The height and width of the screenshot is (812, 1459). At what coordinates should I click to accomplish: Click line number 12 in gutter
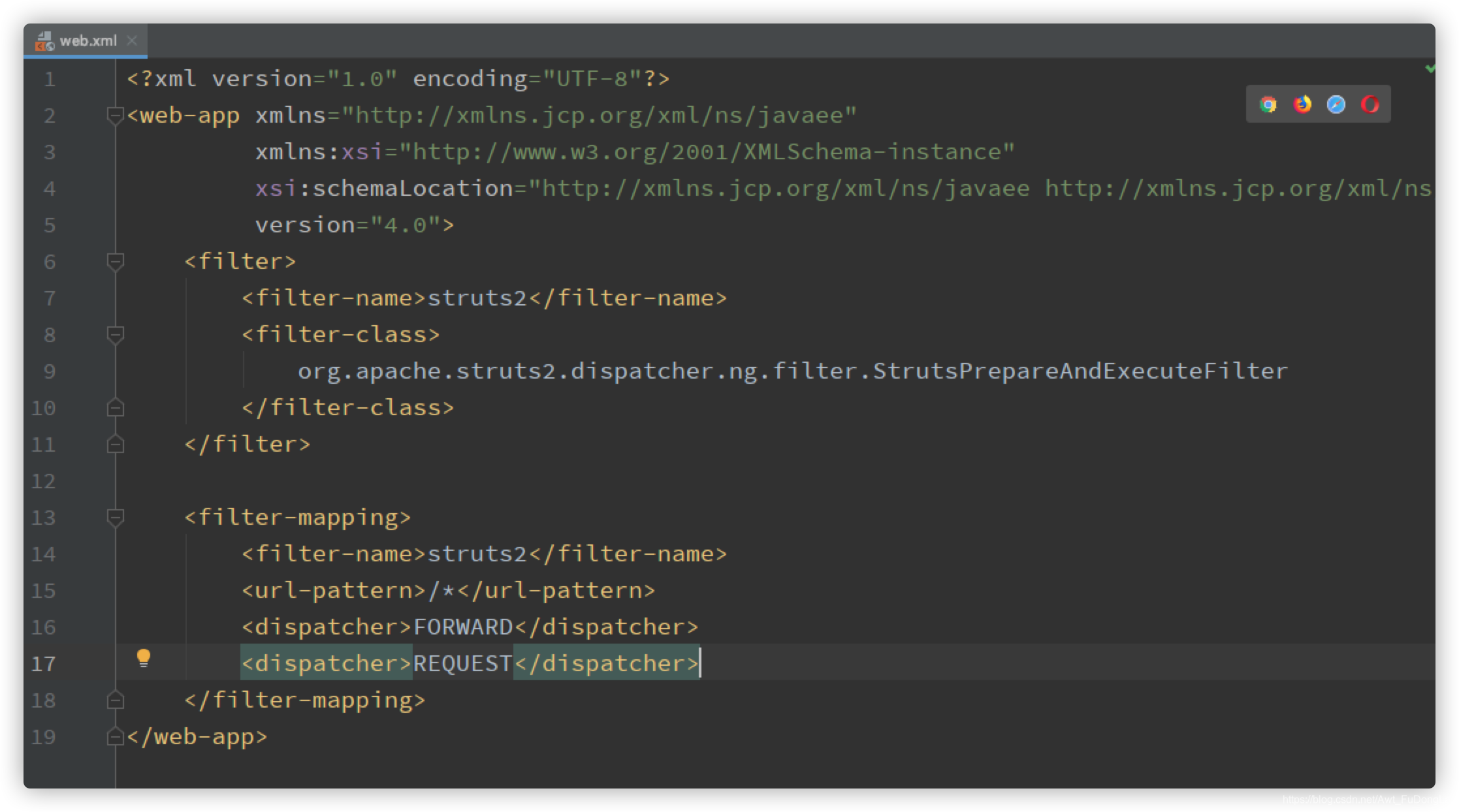[x=43, y=482]
